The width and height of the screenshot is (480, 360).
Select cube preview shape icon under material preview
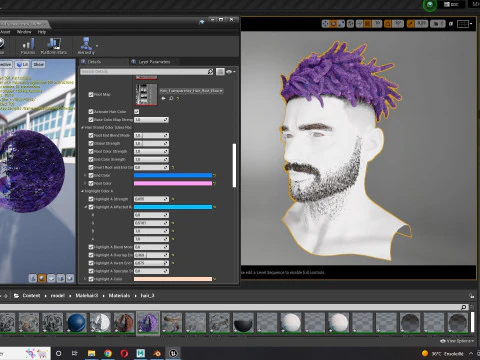point(60,278)
